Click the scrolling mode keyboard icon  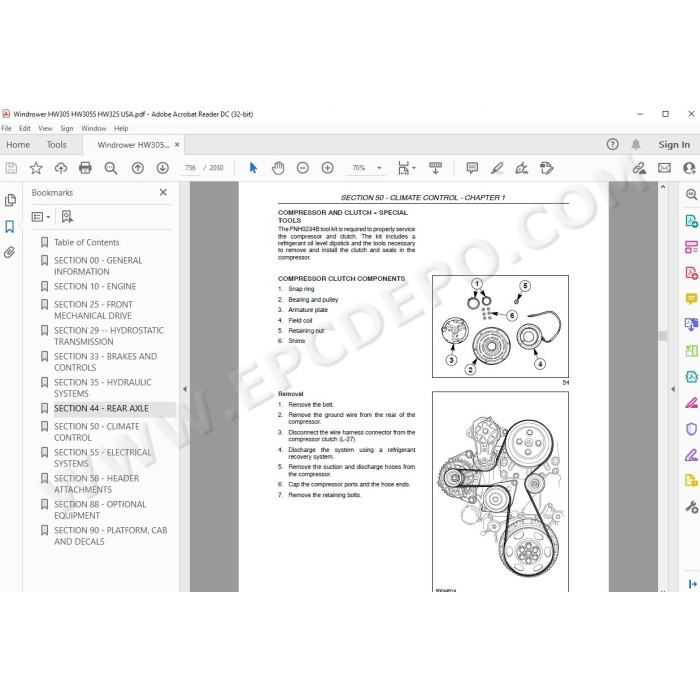[x=435, y=168]
